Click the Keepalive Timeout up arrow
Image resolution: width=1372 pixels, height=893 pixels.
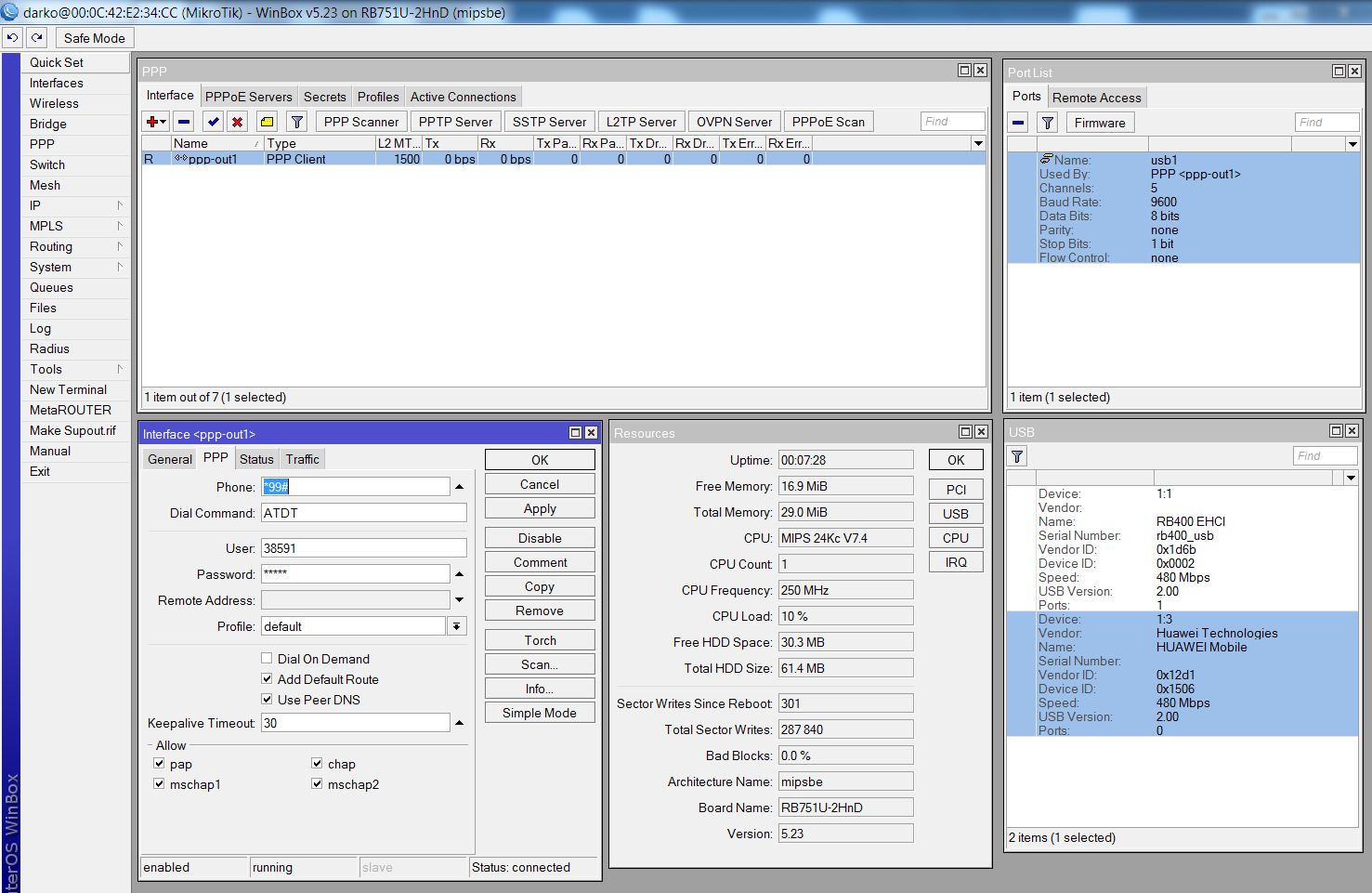pos(459,722)
